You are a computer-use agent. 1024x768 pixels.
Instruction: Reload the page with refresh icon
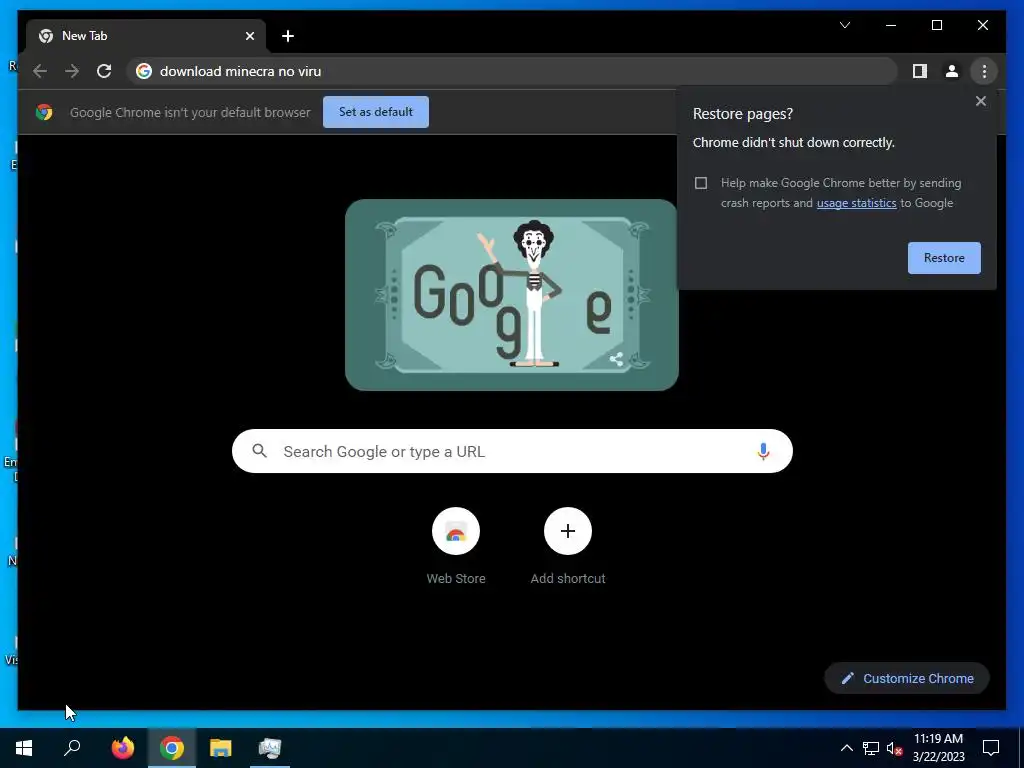tap(104, 71)
